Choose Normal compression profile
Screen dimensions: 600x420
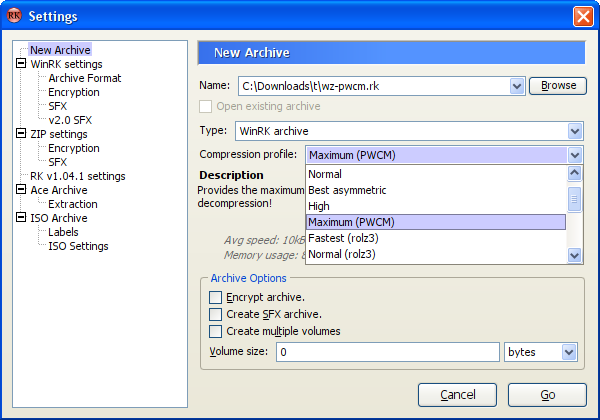click(x=436, y=174)
